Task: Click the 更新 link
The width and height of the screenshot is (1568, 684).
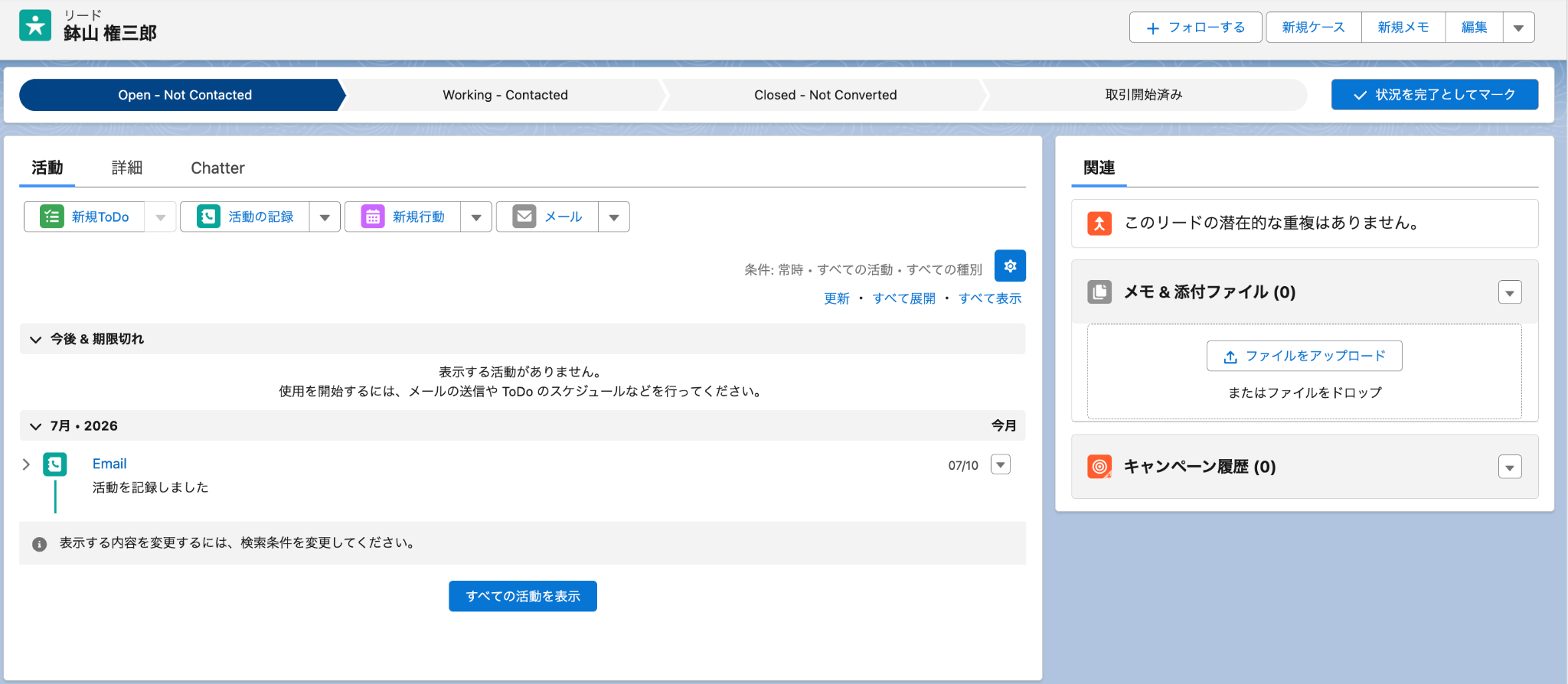Action: [837, 298]
